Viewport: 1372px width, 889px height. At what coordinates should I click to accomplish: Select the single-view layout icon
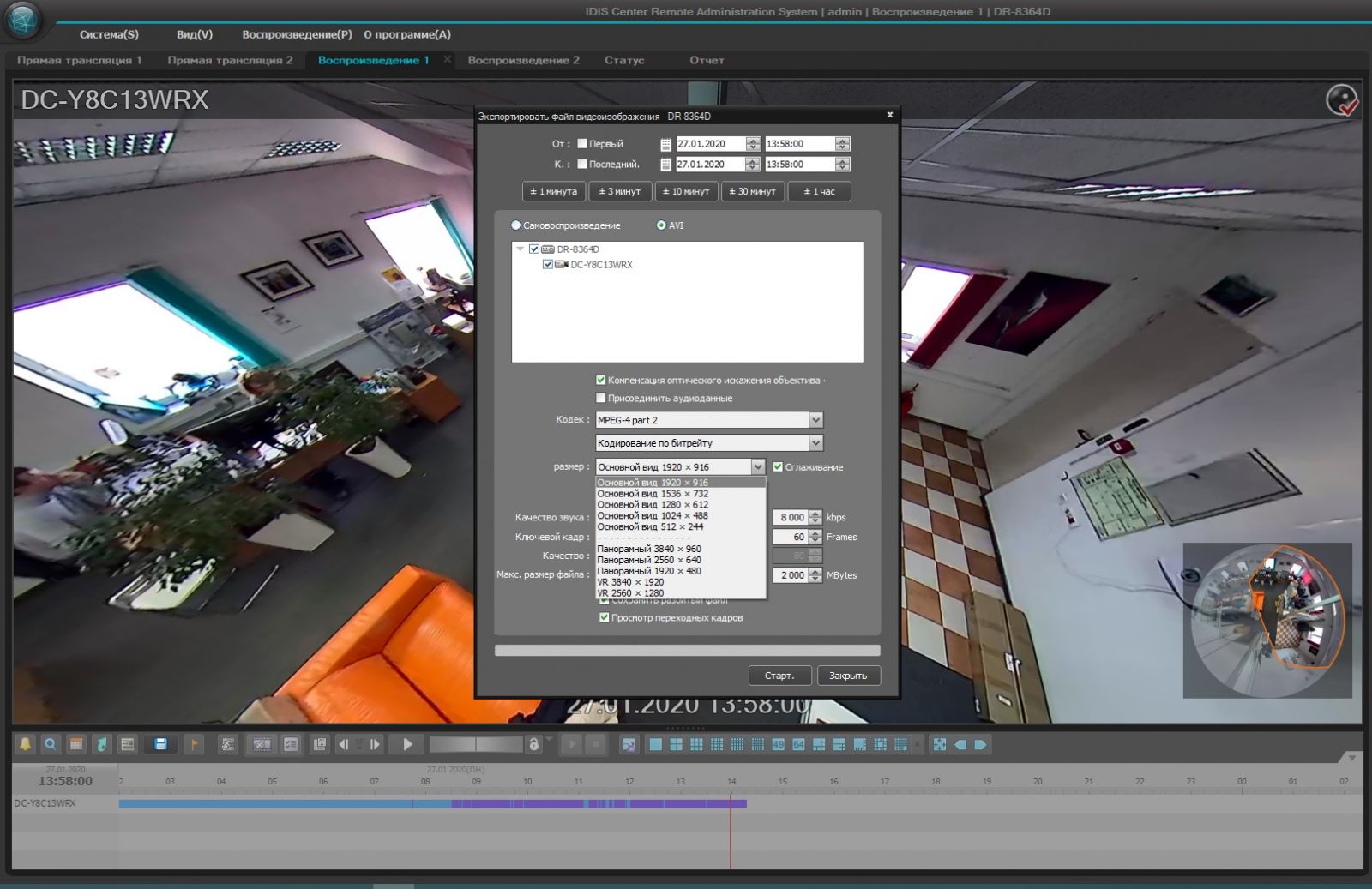pos(656,744)
